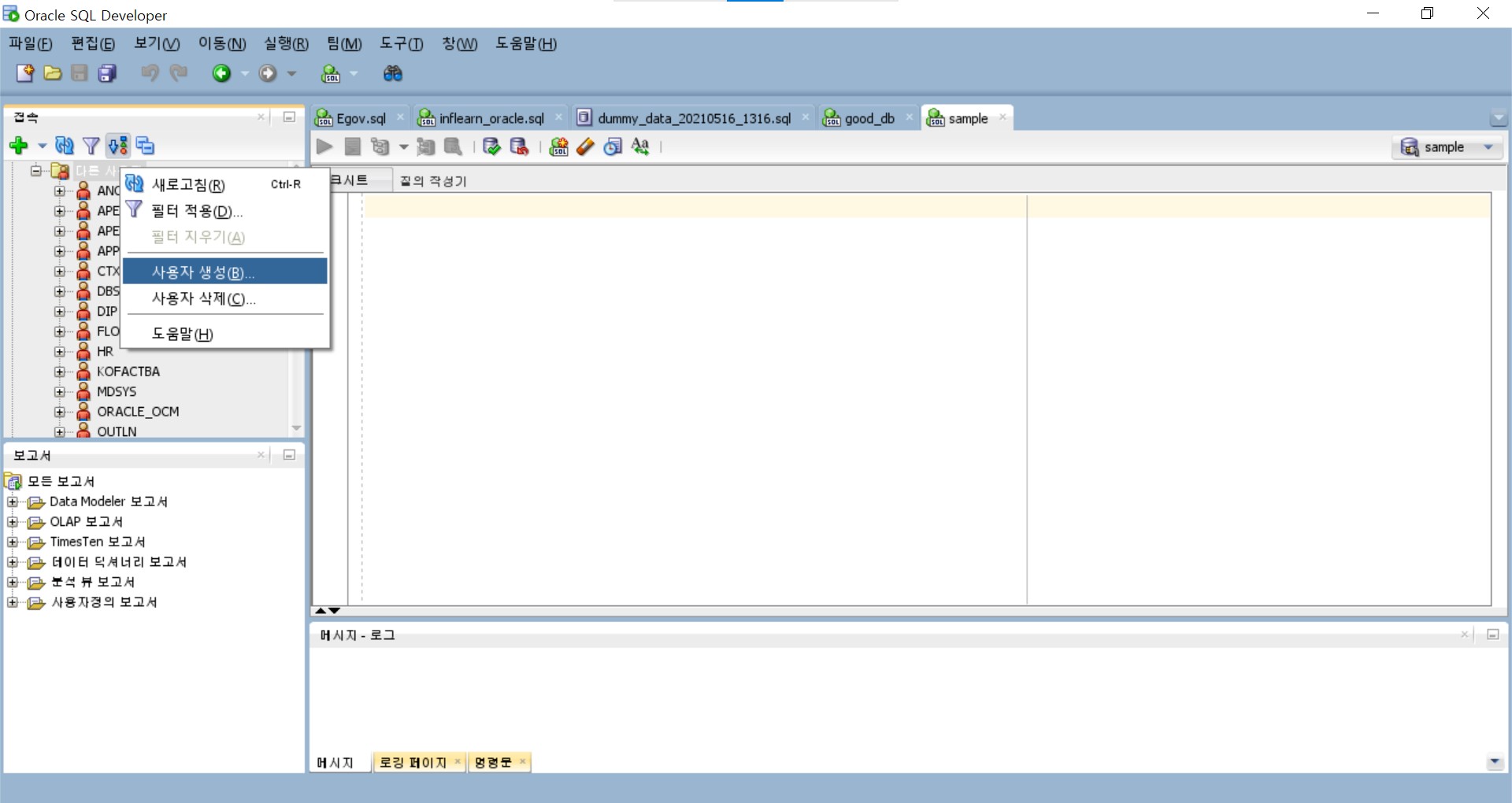Click the Commit database icon
Viewport: 1512px width, 803px height.
pos(491,146)
